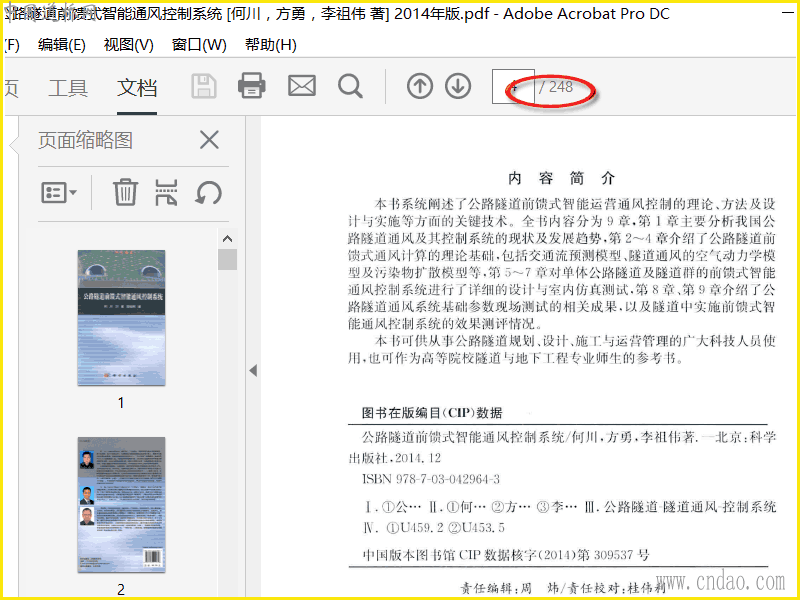Image resolution: width=800 pixels, height=600 pixels.
Task: Open the 帮助(H) menu
Action: 270,45
